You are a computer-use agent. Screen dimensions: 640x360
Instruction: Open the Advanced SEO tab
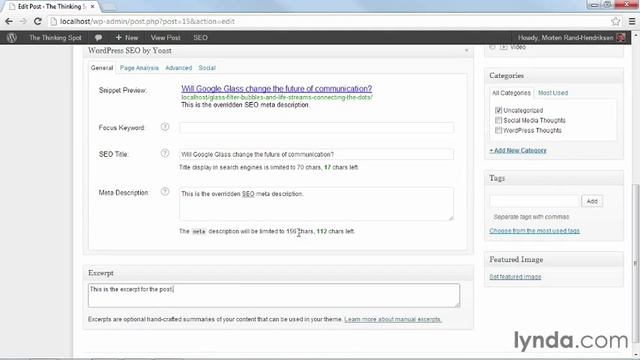click(178, 68)
